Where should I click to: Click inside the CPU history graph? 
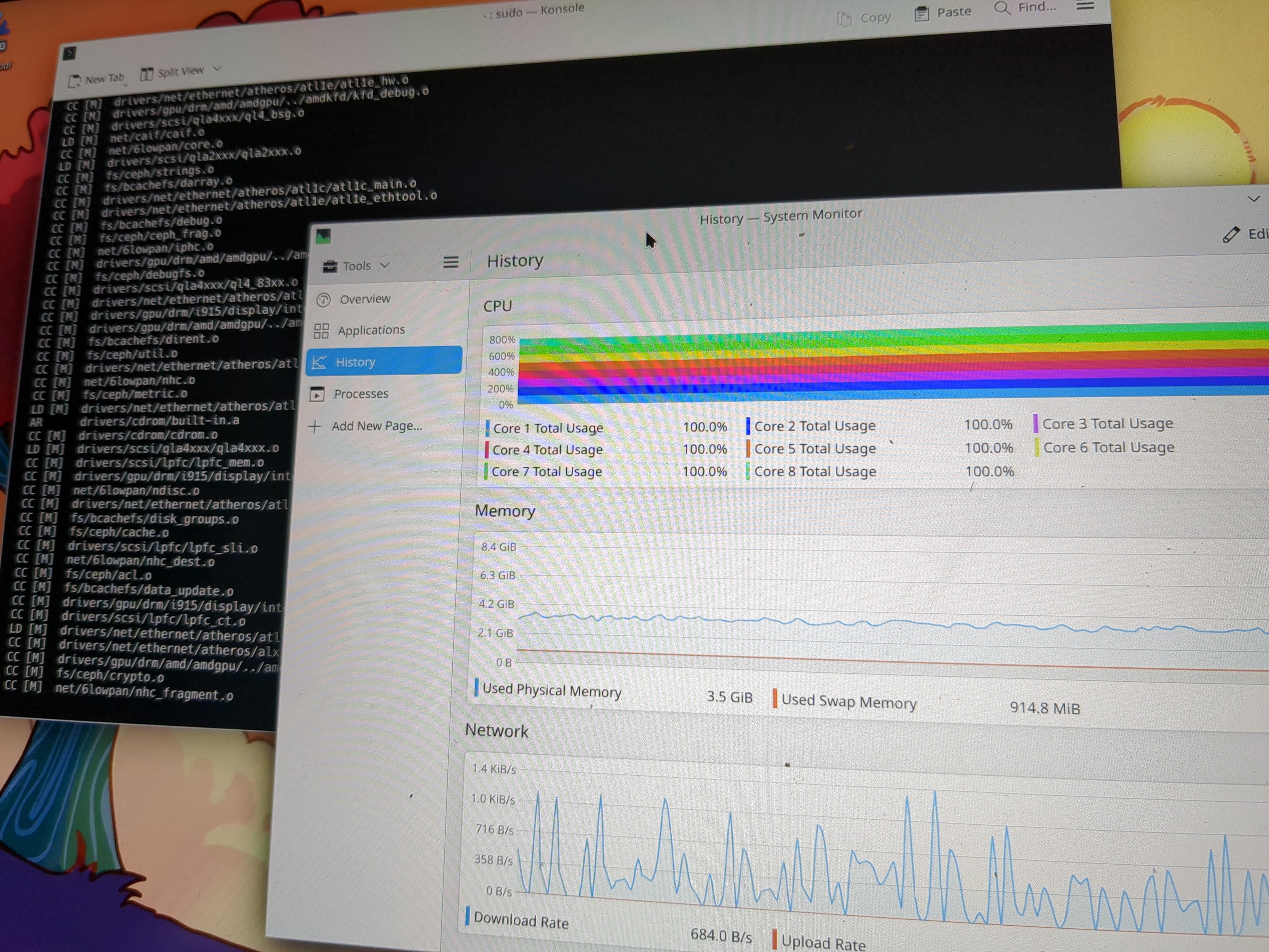[861, 367]
